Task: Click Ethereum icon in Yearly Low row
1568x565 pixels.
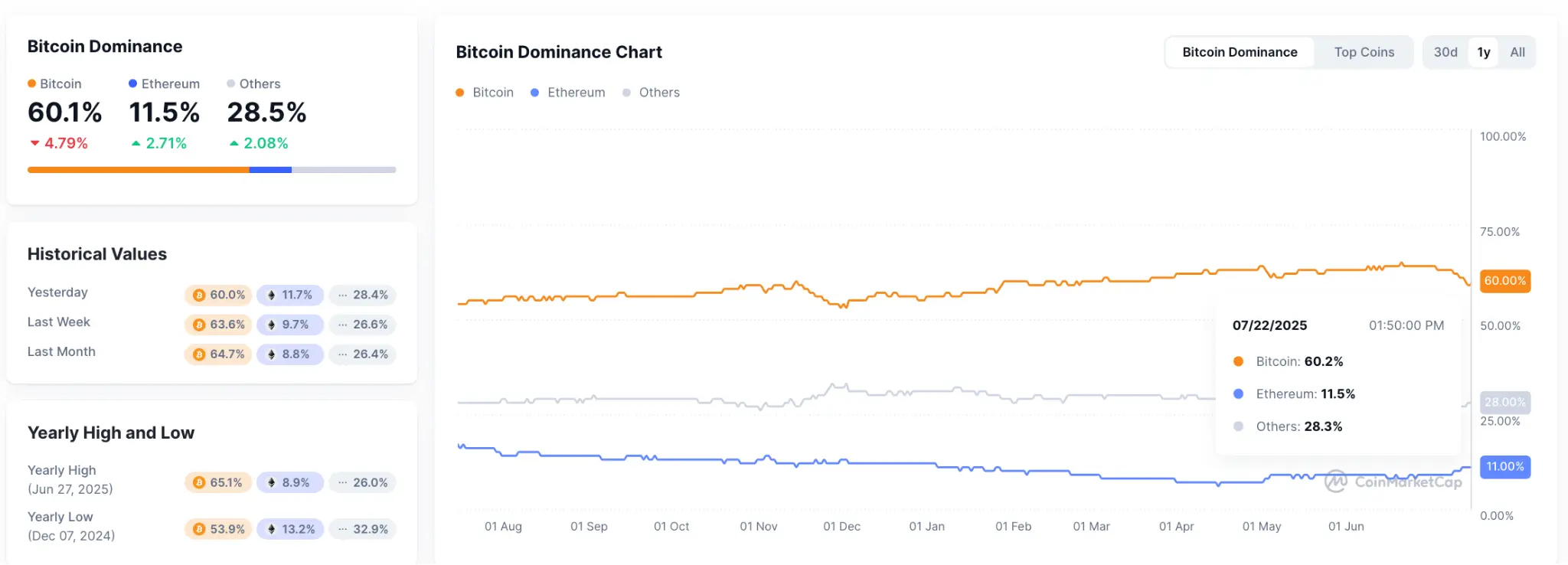Action: point(271,529)
